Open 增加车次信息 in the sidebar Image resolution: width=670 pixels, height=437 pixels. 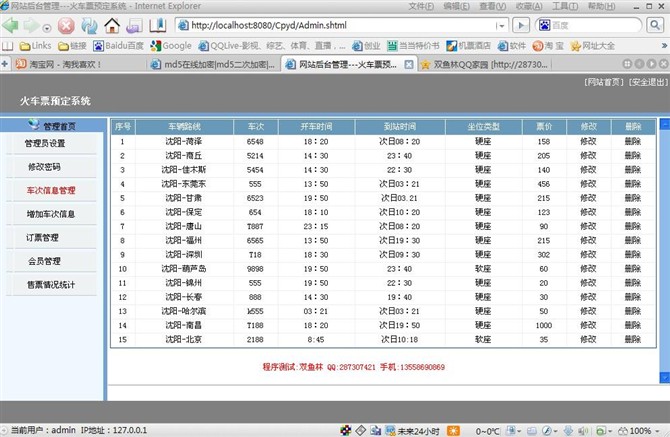point(51,214)
